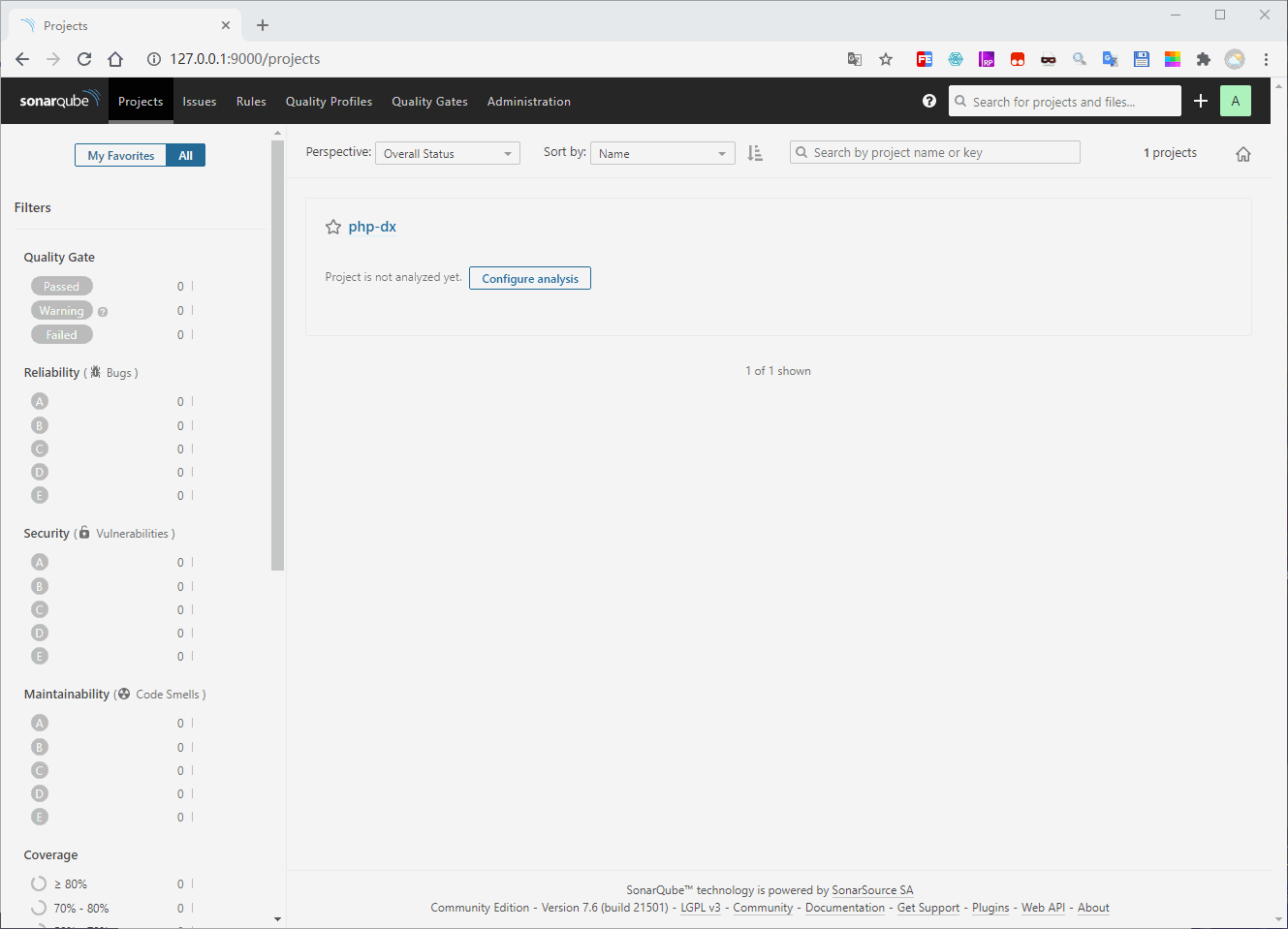The image size is (1288, 929).
Task: Open the Issues nav tab
Action: [x=200, y=101]
